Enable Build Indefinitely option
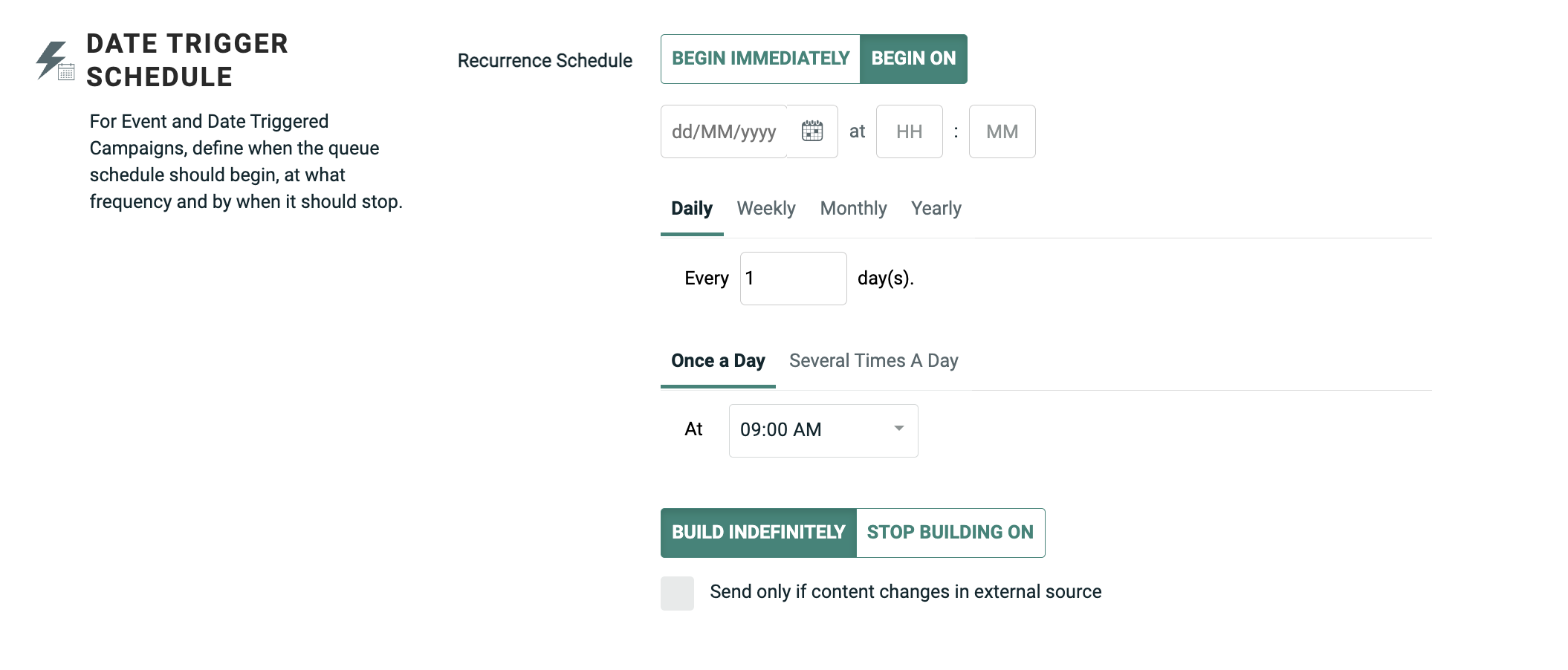Viewport: 1568px width, 670px height. [x=758, y=533]
